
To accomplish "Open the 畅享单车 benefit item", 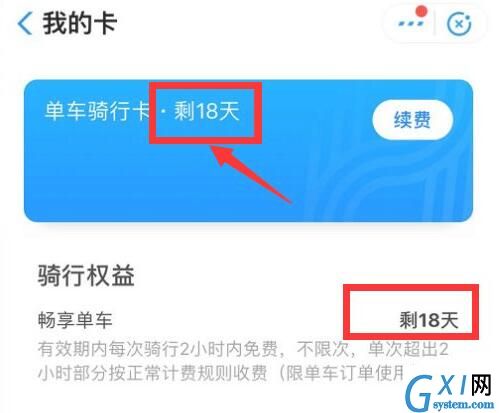I will click(75, 320).
